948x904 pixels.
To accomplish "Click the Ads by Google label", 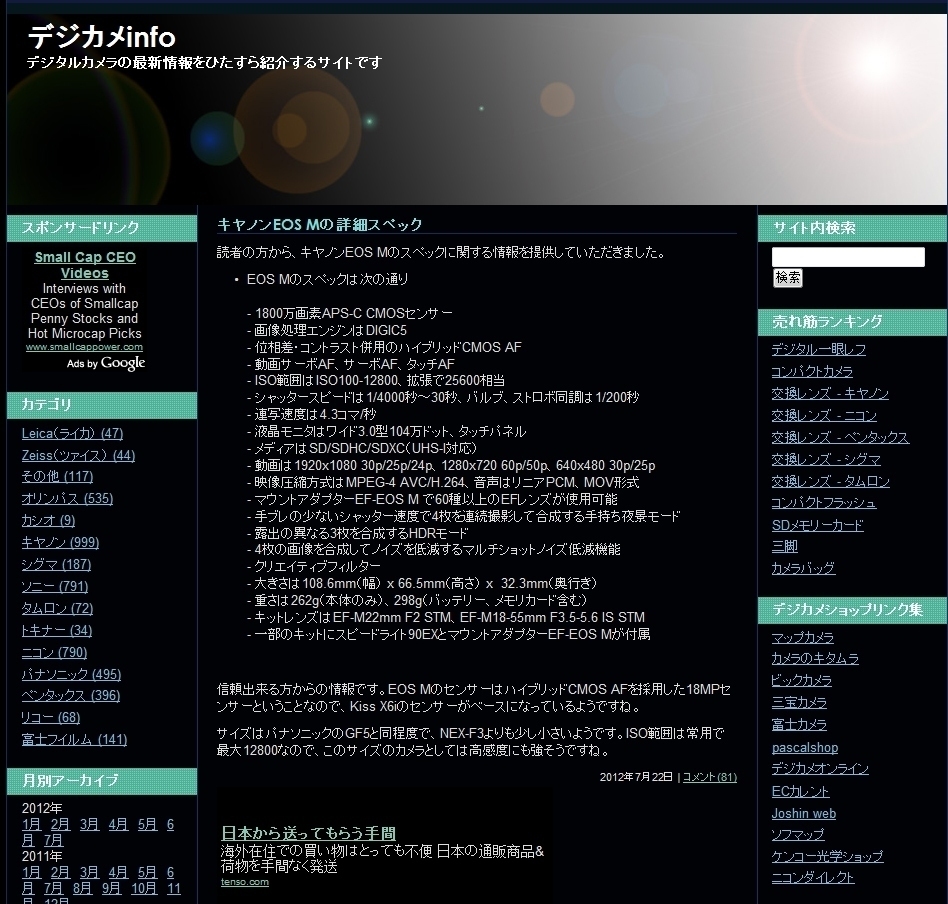I will pyautogui.click(x=106, y=363).
